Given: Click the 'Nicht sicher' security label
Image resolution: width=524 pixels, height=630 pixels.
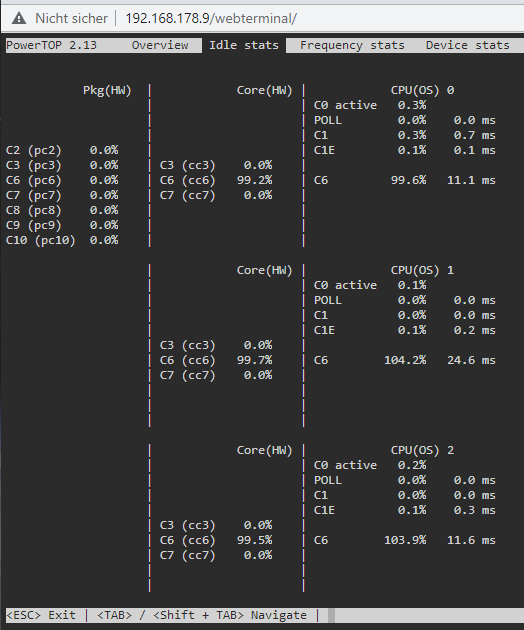Looking at the screenshot, I should click(71, 18).
